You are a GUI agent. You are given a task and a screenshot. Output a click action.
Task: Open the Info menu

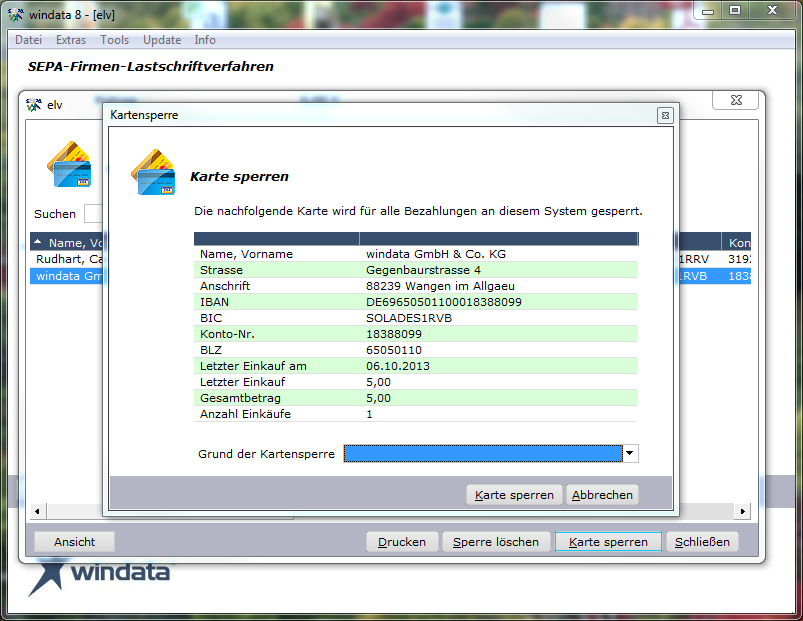pos(205,40)
